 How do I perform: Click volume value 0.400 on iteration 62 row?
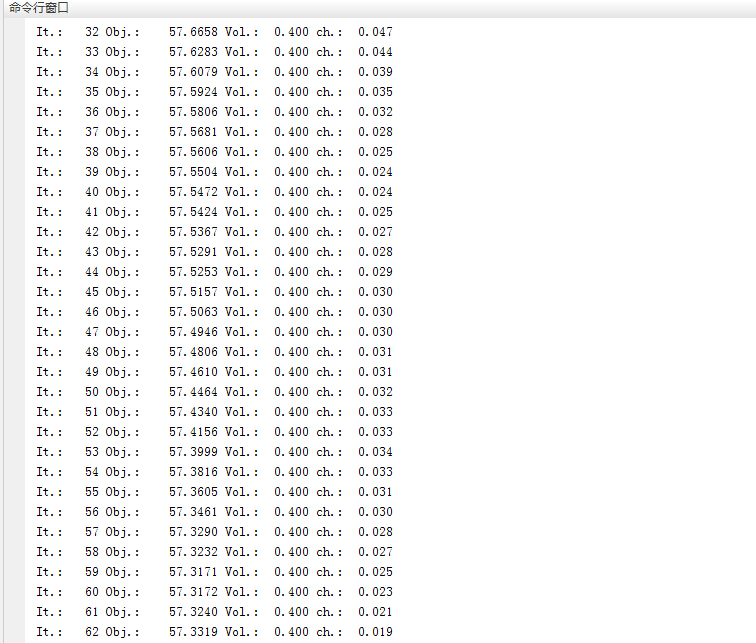tap(291, 632)
